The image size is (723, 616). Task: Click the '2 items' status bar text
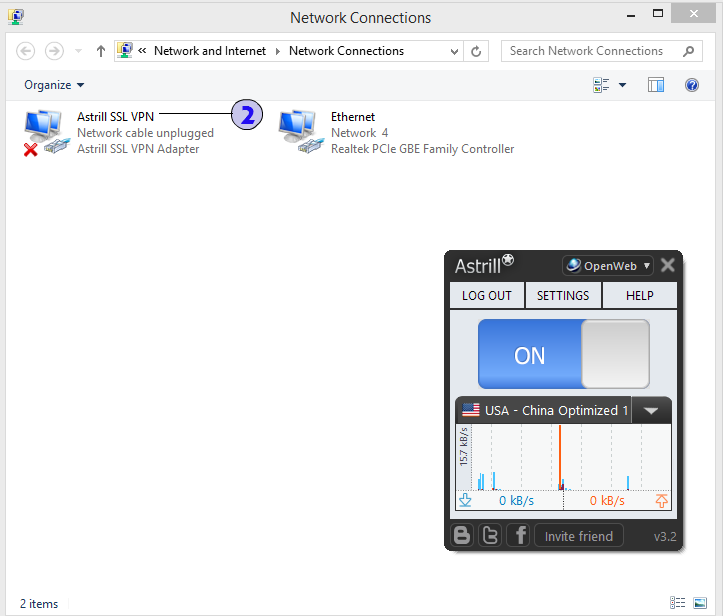click(x=39, y=604)
